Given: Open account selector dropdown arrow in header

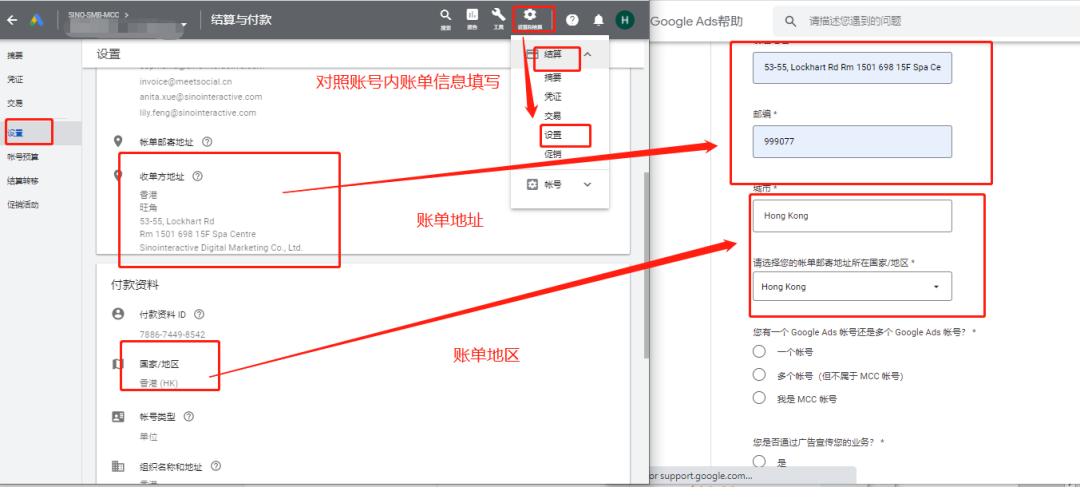Looking at the screenshot, I should pos(183,26).
